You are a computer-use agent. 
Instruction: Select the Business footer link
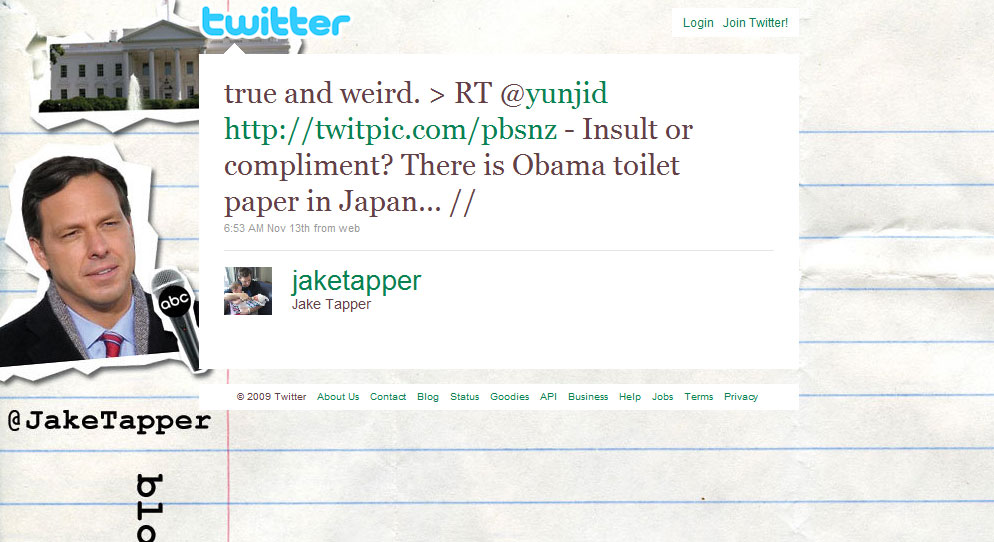tap(588, 397)
